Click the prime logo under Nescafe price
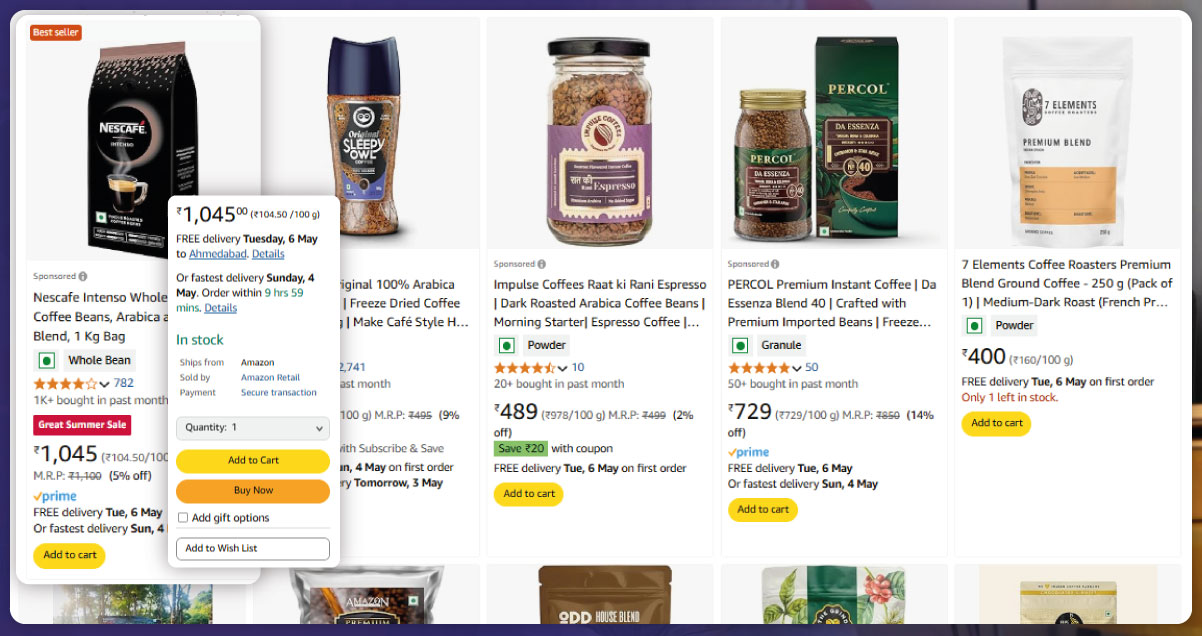This screenshot has width=1202, height=636. [55, 496]
